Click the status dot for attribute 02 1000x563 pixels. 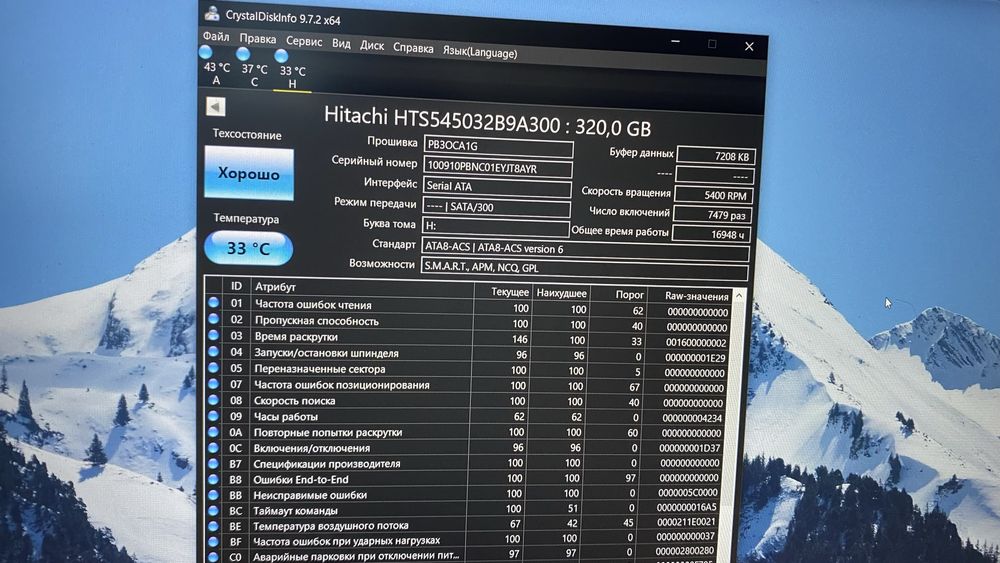tap(213, 318)
